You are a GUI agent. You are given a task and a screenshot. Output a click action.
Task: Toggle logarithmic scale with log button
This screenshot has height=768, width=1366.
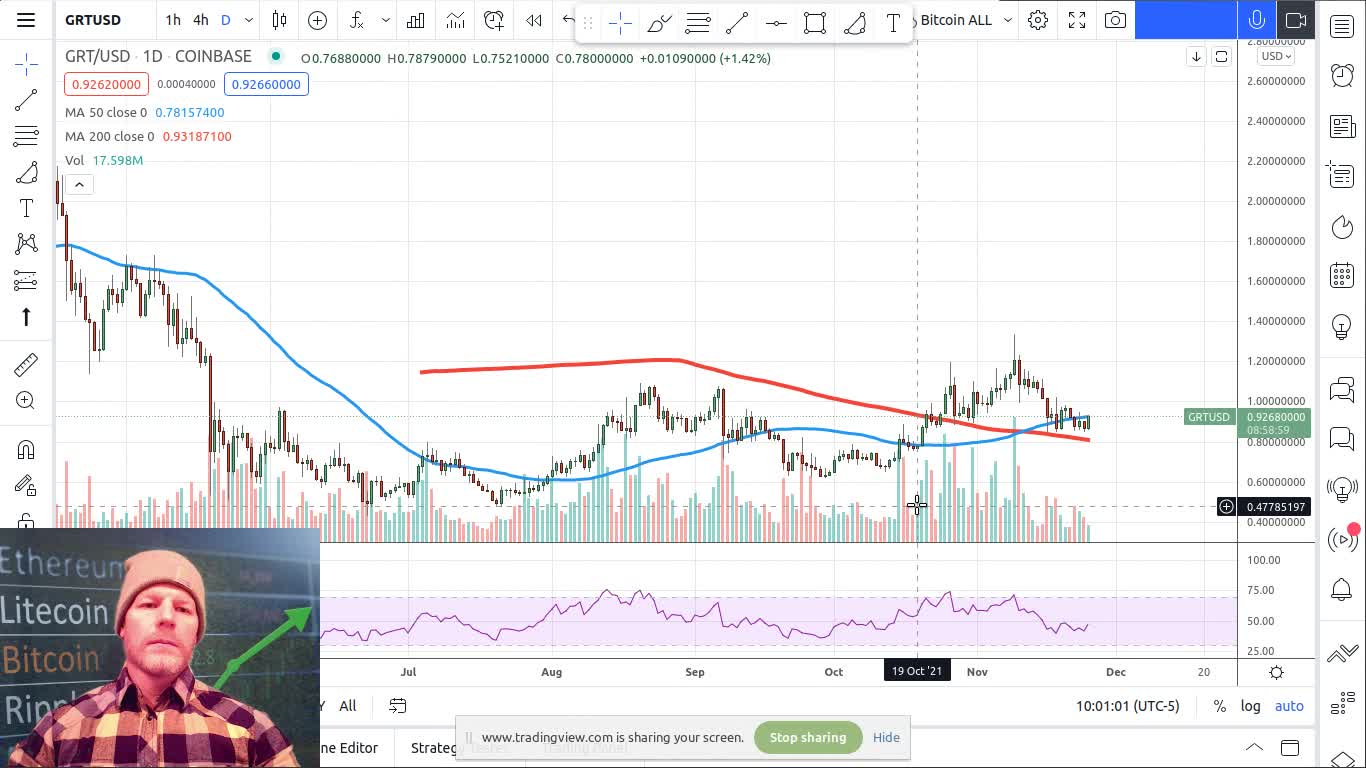pyautogui.click(x=1251, y=706)
